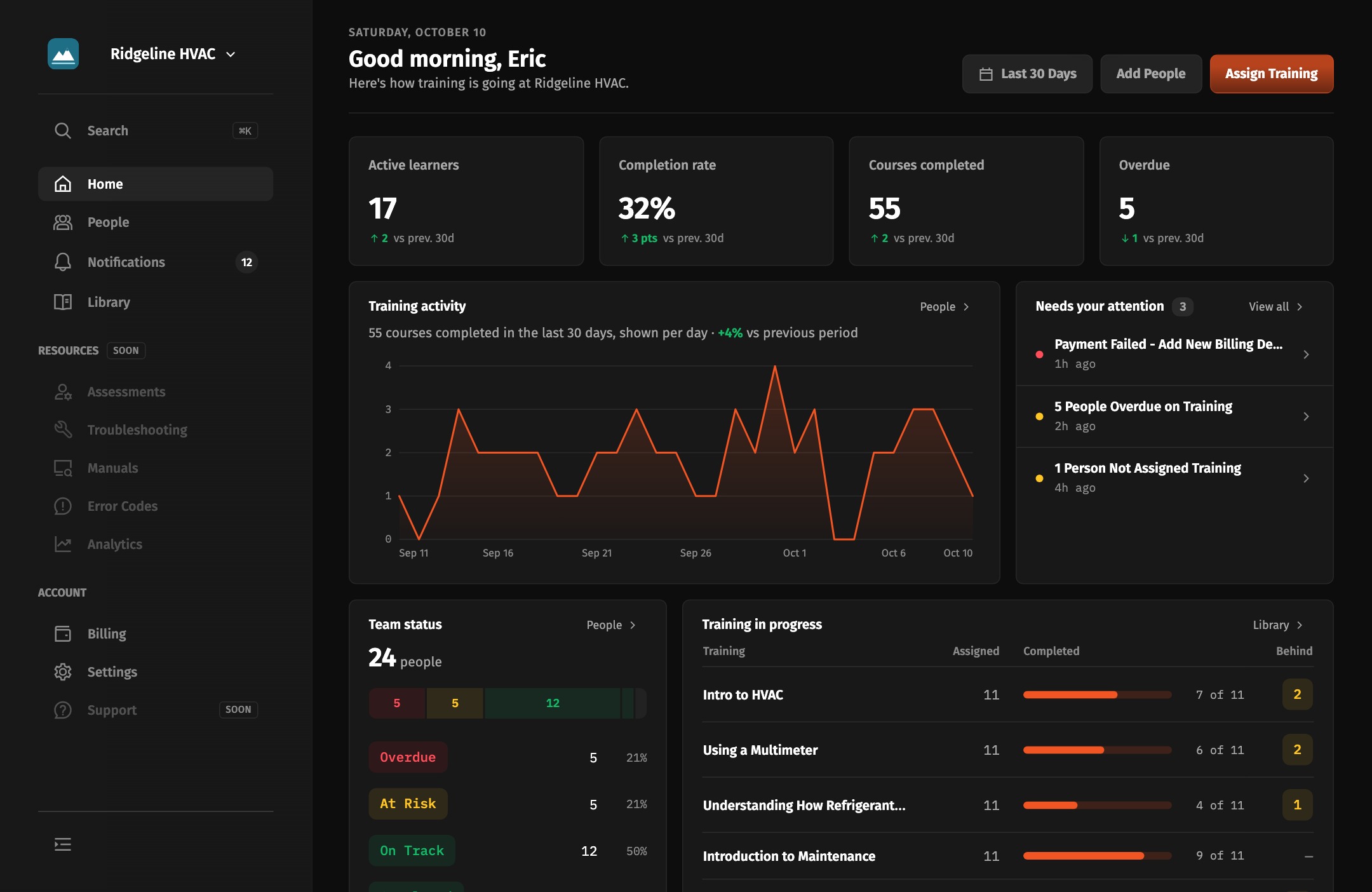Click the At Risk status badge
Image resolution: width=1372 pixels, height=892 pixels.
pos(408,804)
